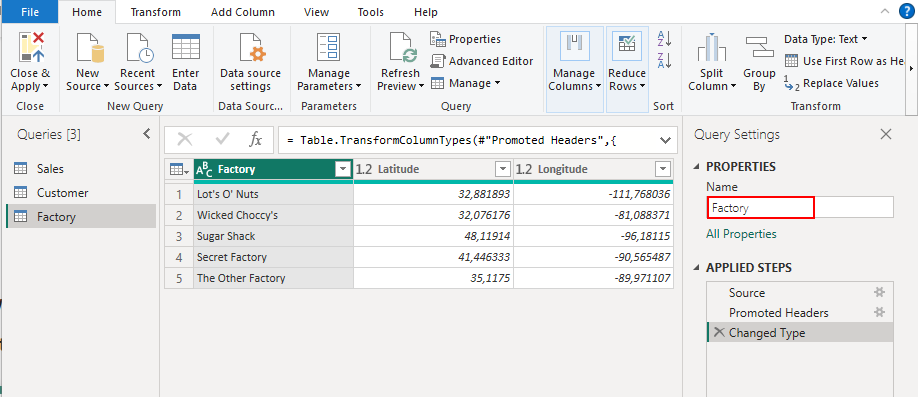Open the Latitude column filter dropdown
The width and height of the screenshot is (918, 397).
pyautogui.click(x=503, y=170)
